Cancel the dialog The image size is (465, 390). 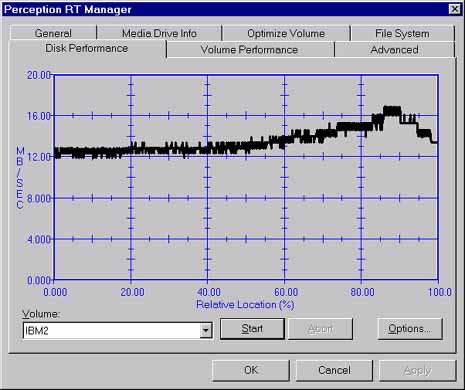click(x=334, y=370)
